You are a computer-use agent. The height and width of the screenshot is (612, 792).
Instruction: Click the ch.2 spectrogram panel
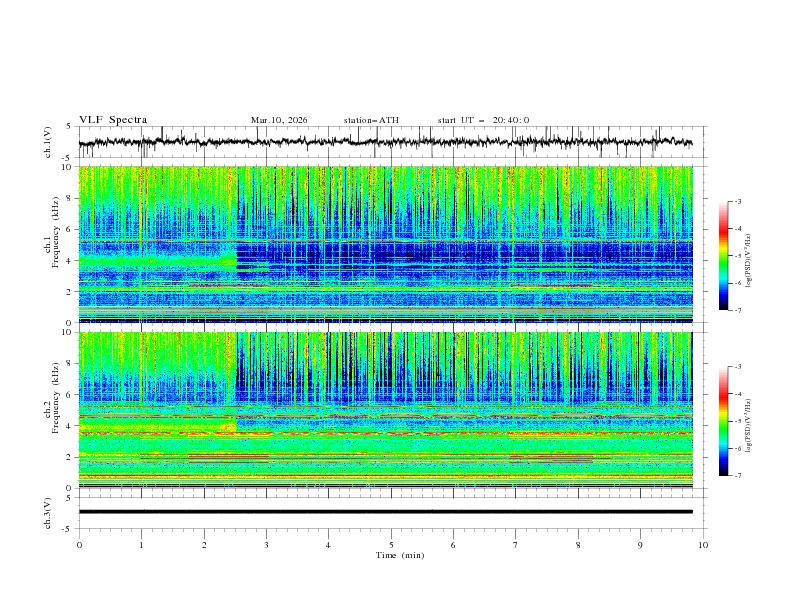(x=386, y=410)
